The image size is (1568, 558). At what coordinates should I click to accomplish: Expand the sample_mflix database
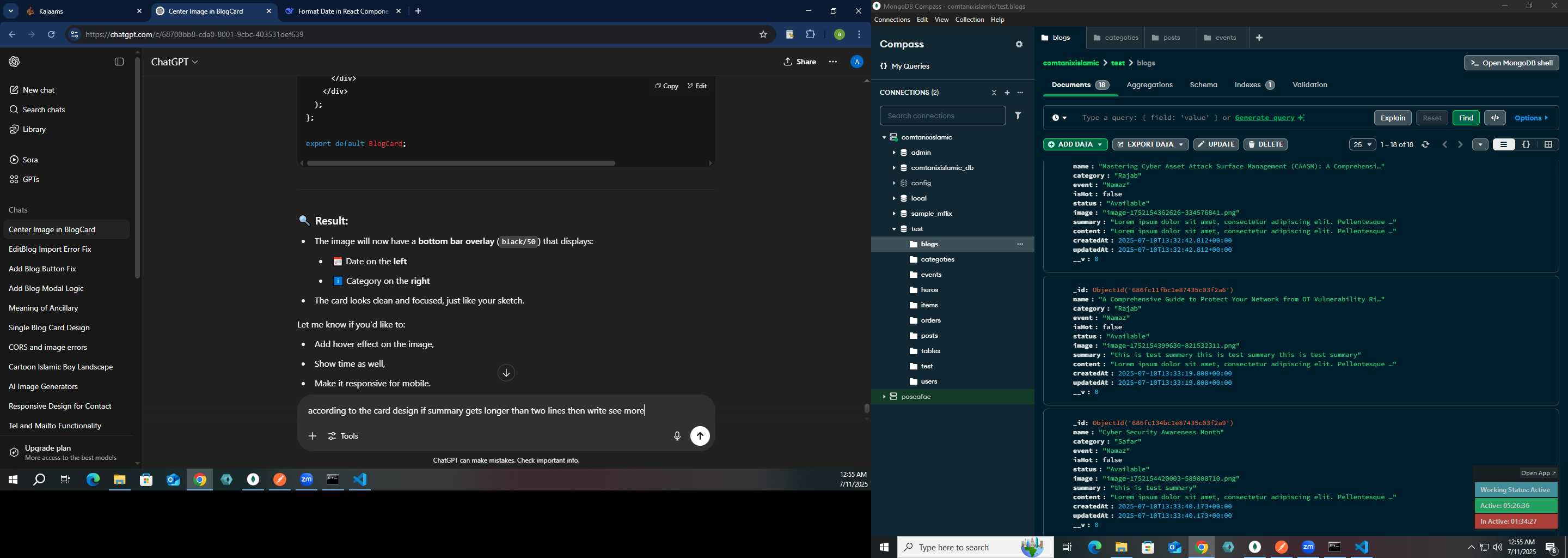click(893, 214)
